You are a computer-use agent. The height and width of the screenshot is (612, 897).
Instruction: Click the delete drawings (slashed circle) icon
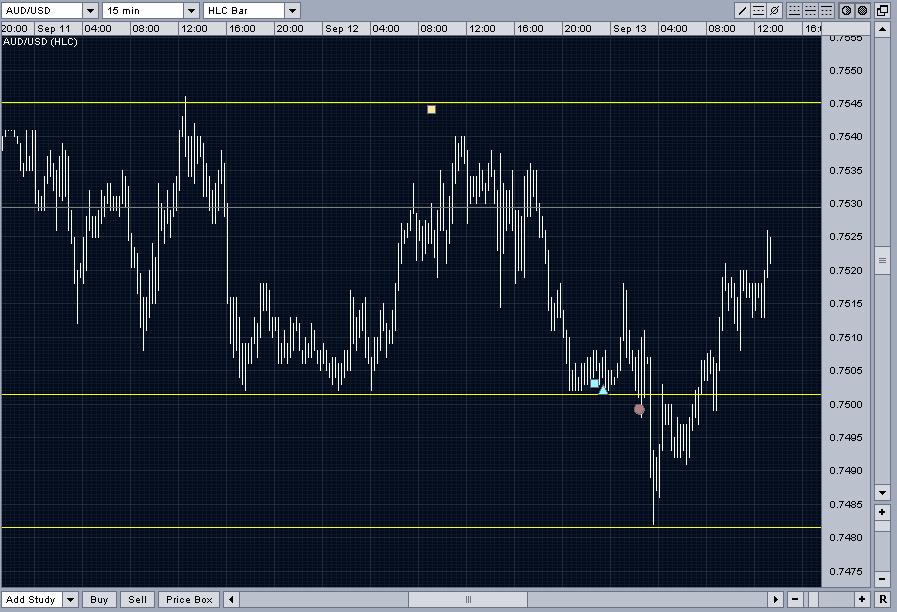[774, 10]
